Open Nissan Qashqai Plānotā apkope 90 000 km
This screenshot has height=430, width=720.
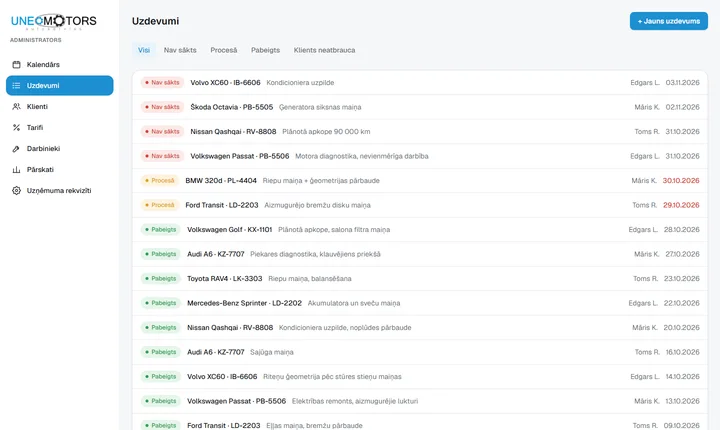coord(420,131)
